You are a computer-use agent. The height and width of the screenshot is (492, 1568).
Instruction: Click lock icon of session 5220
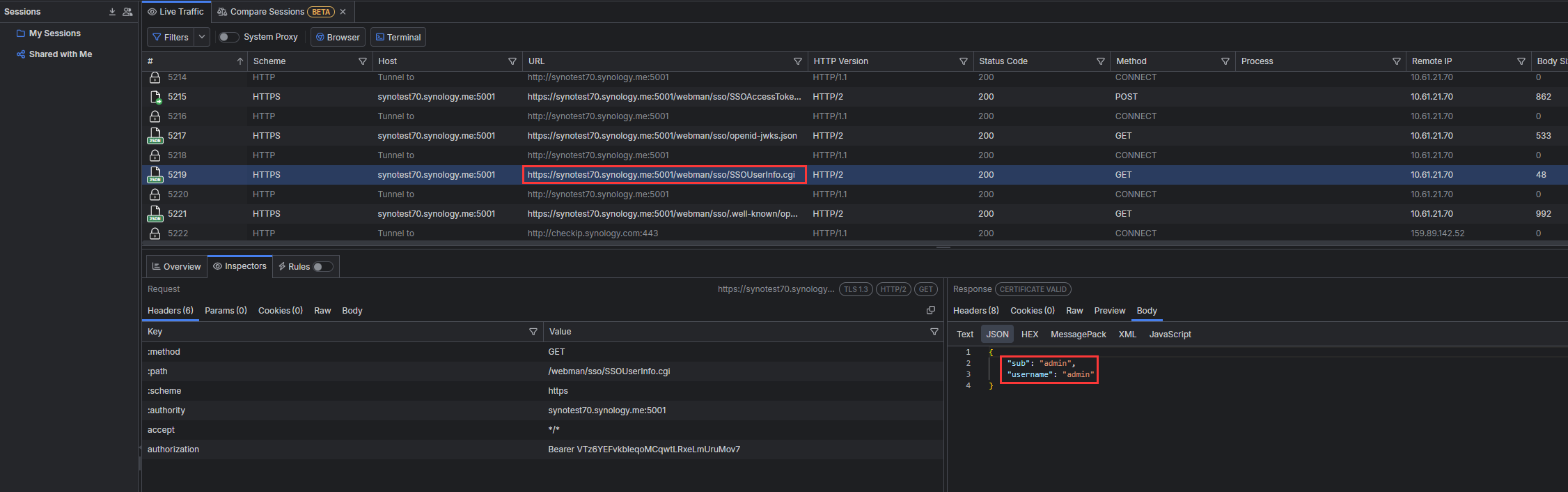click(155, 194)
